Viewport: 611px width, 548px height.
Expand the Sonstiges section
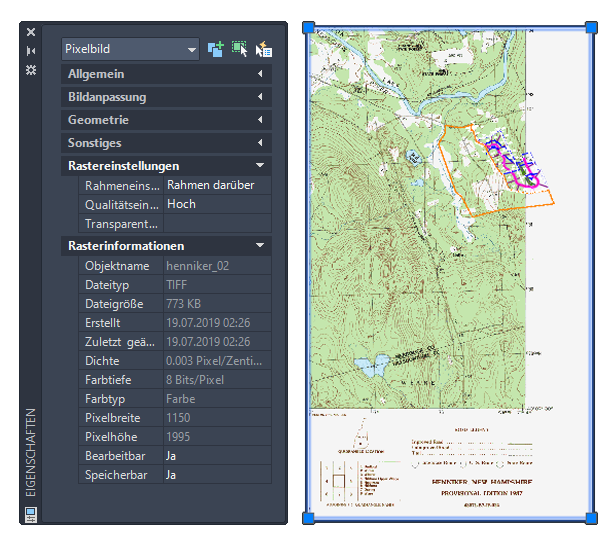pyautogui.click(x=166, y=143)
